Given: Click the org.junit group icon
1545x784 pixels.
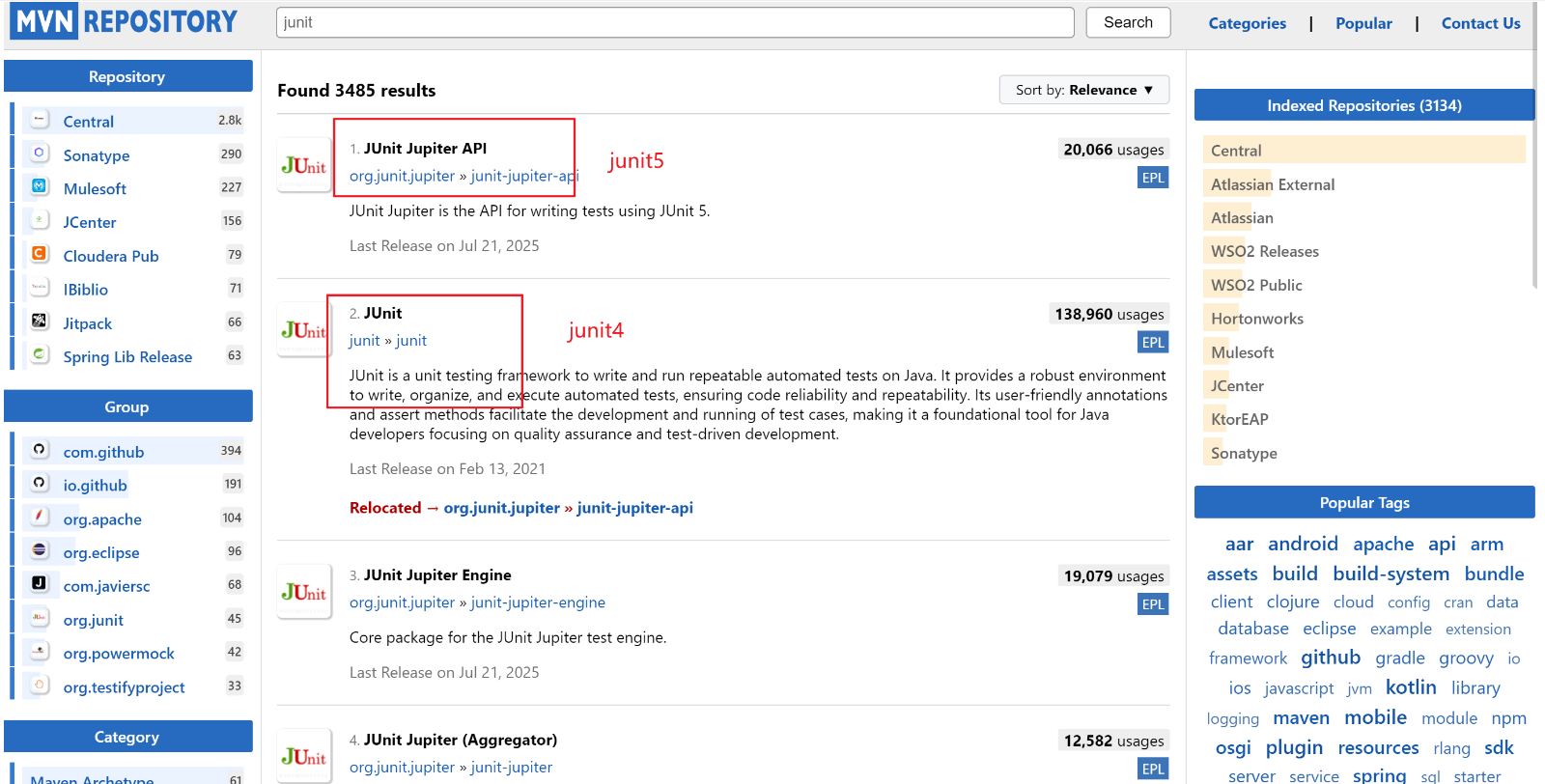Looking at the screenshot, I should pos(40,618).
